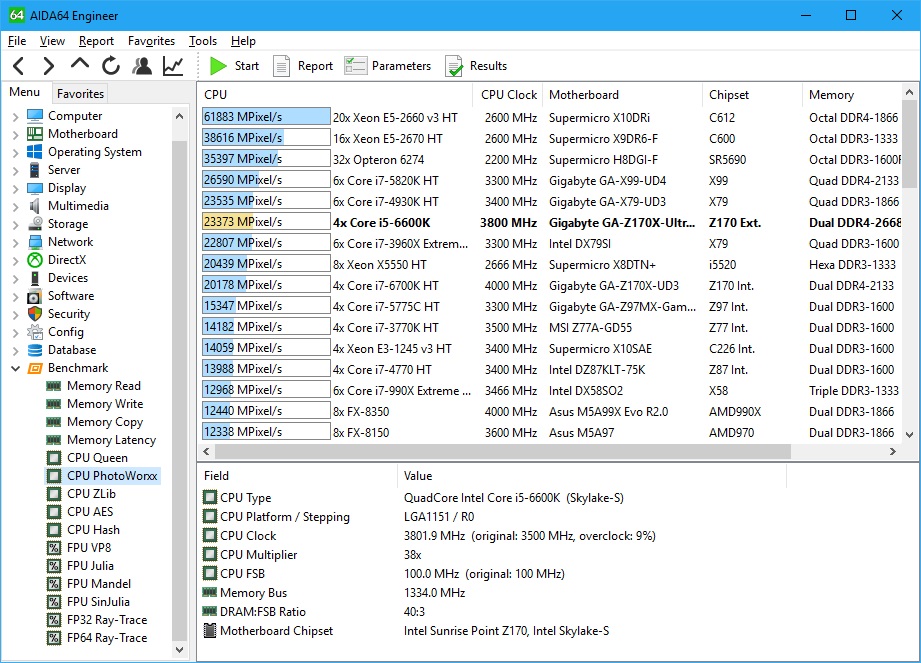Open the graph chart toolbar icon
Viewport: 921px width, 663px height.
click(173, 66)
